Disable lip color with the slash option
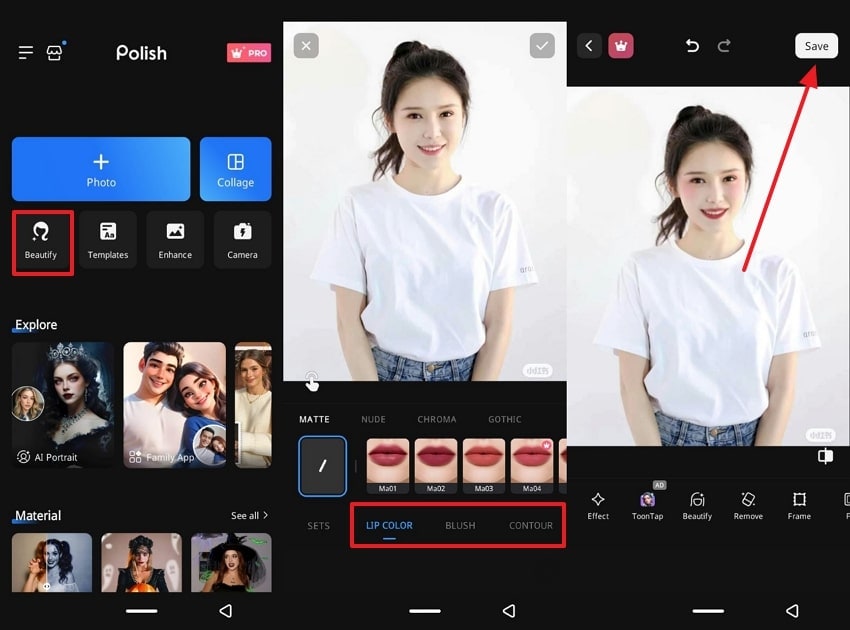Viewport: 850px width, 630px height. [x=322, y=465]
